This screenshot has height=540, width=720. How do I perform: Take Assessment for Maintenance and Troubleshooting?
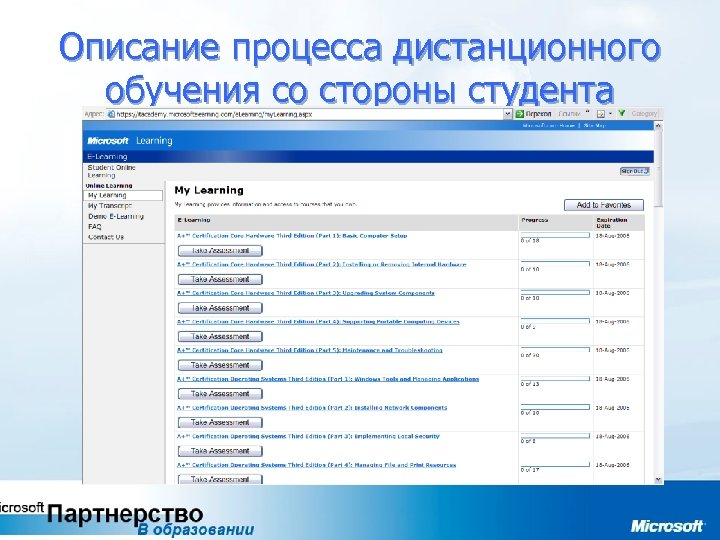click(220, 365)
